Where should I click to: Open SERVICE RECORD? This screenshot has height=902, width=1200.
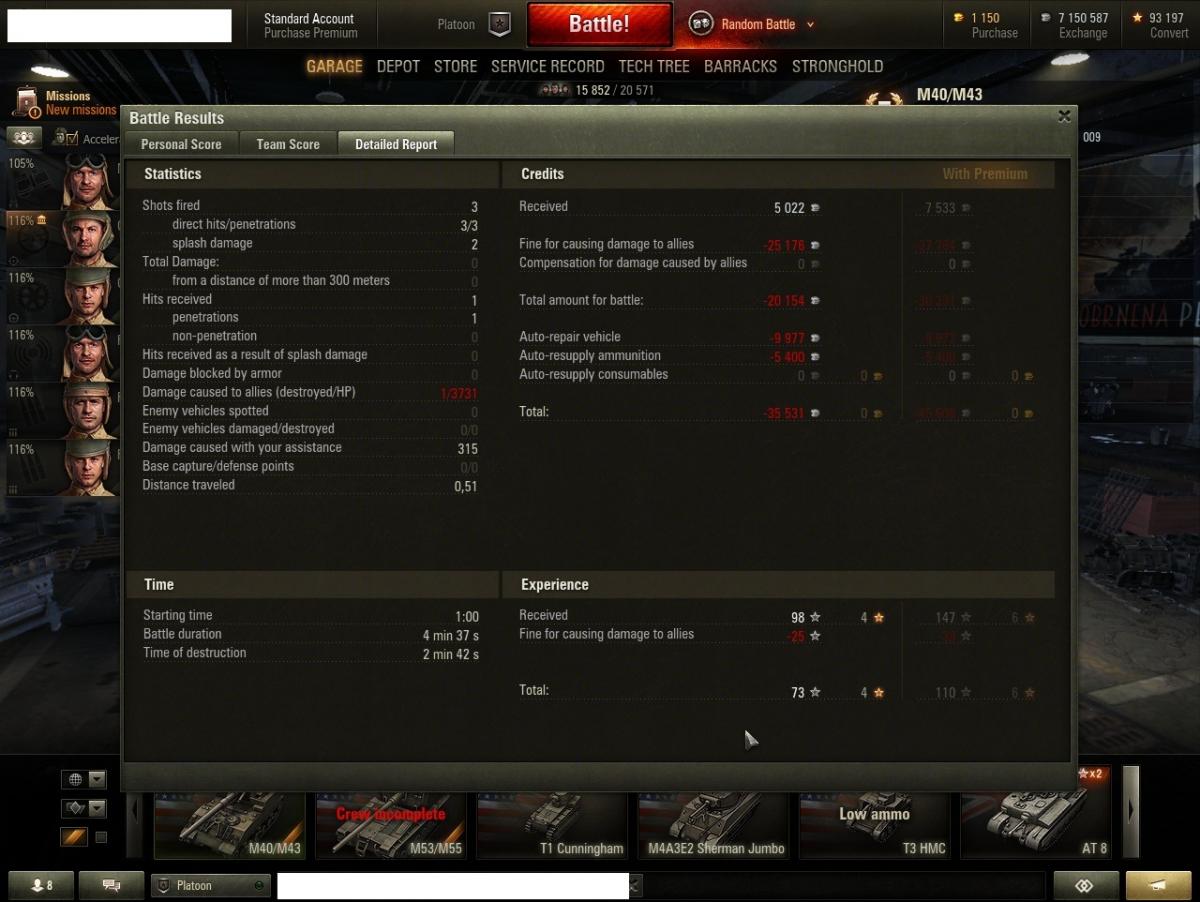(x=547, y=66)
